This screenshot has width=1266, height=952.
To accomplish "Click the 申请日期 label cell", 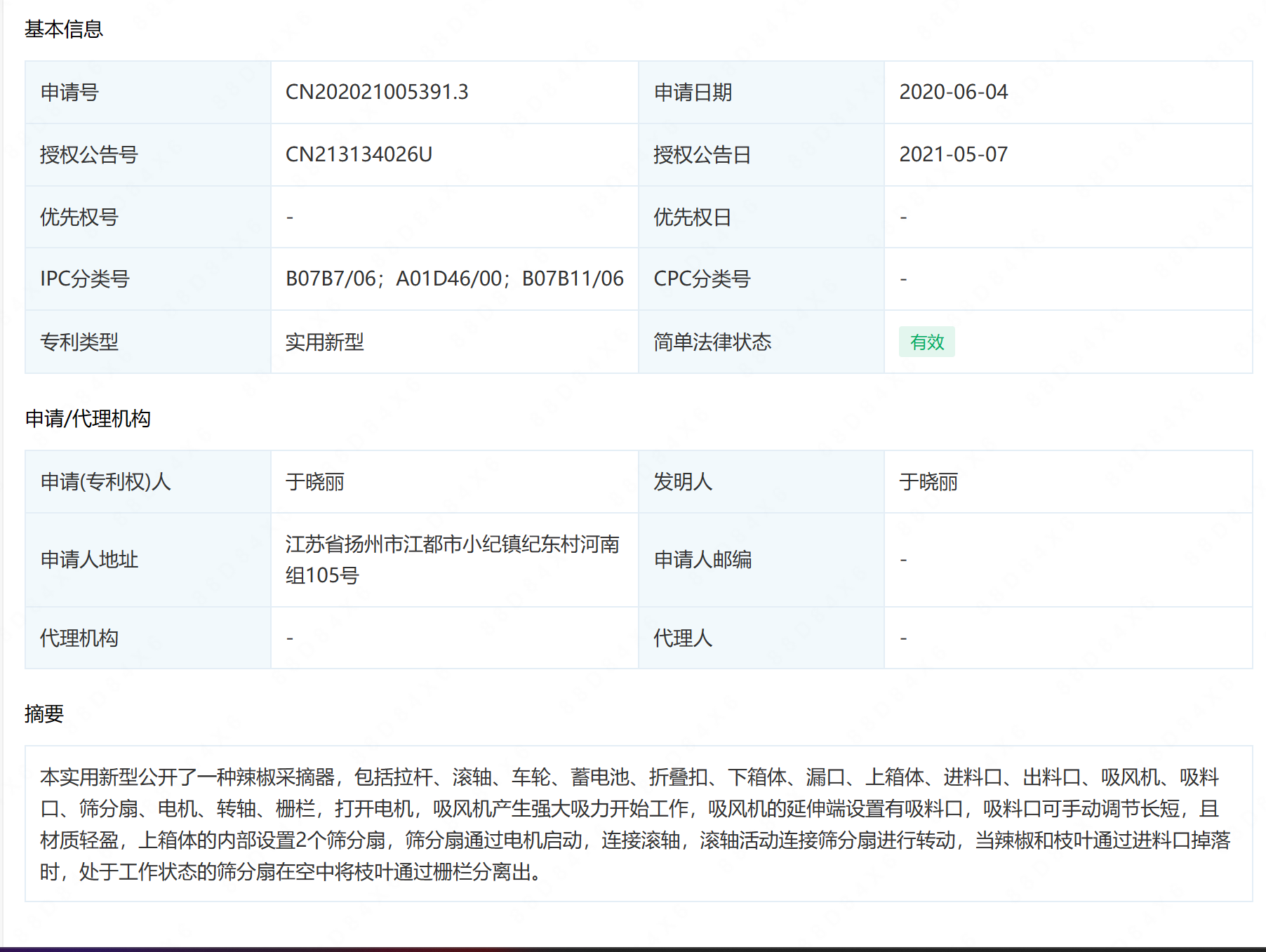I will [x=761, y=92].
